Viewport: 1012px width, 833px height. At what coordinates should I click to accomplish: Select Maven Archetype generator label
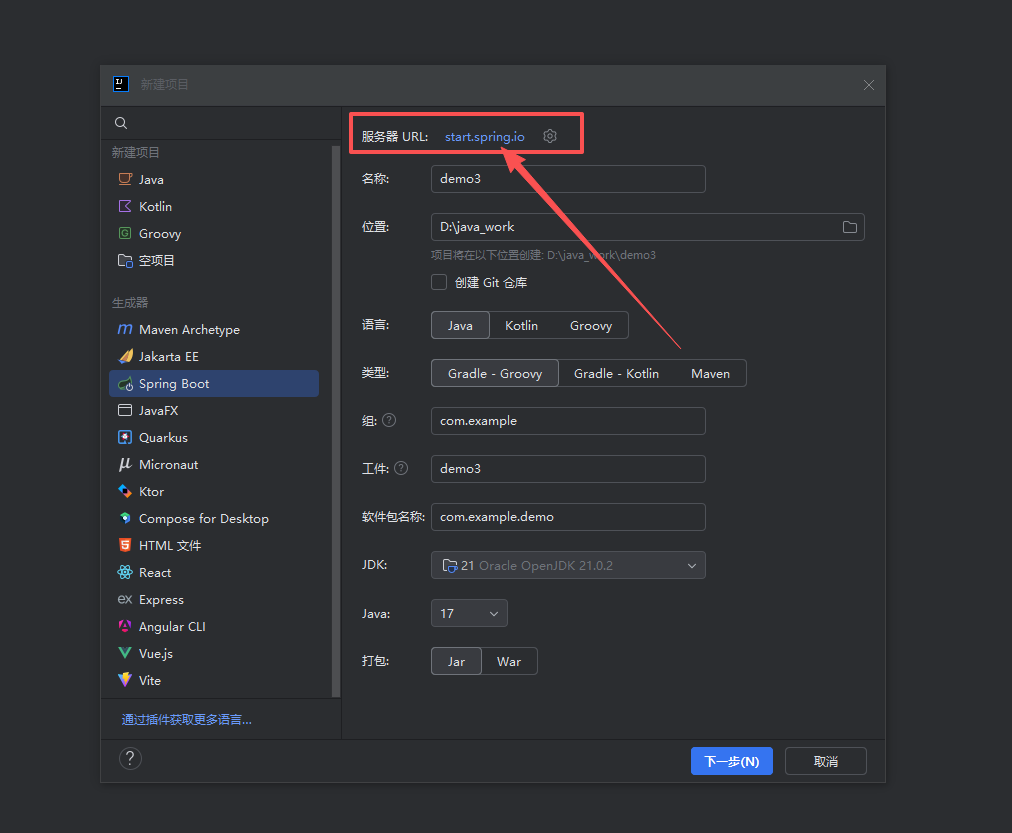pos(189,330)
